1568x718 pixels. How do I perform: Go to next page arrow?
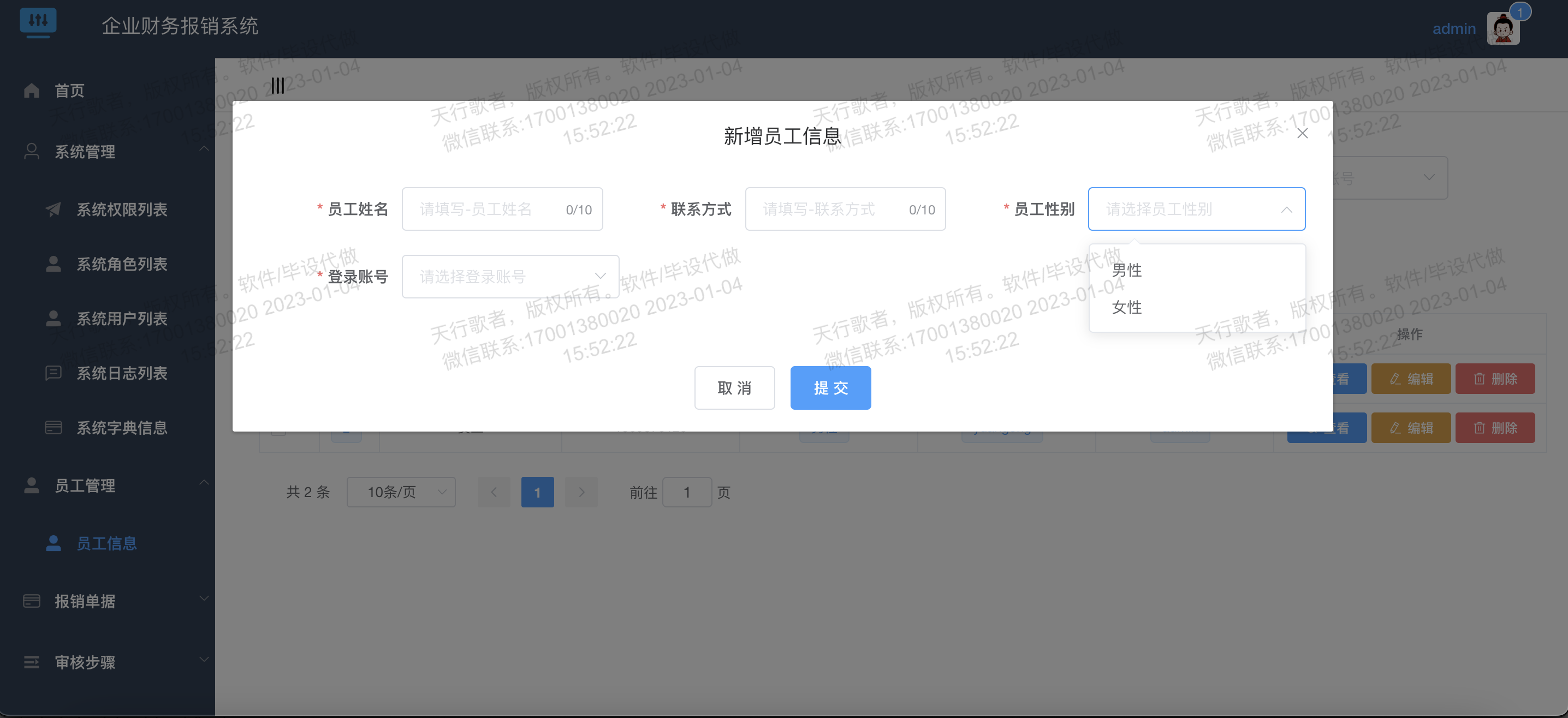(581, 492)
